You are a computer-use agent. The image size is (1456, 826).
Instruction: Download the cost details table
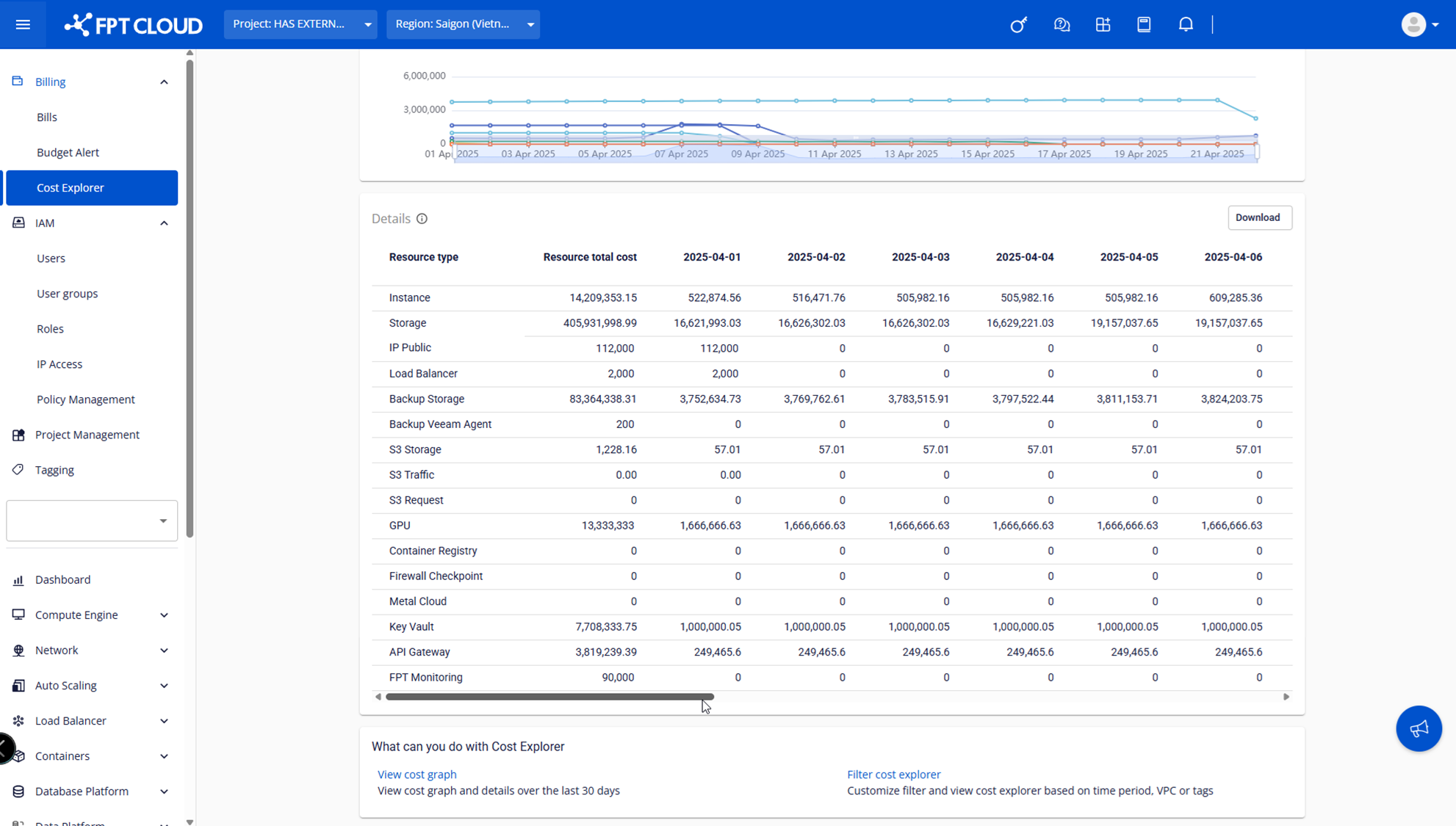click(x=1258, y=217)
